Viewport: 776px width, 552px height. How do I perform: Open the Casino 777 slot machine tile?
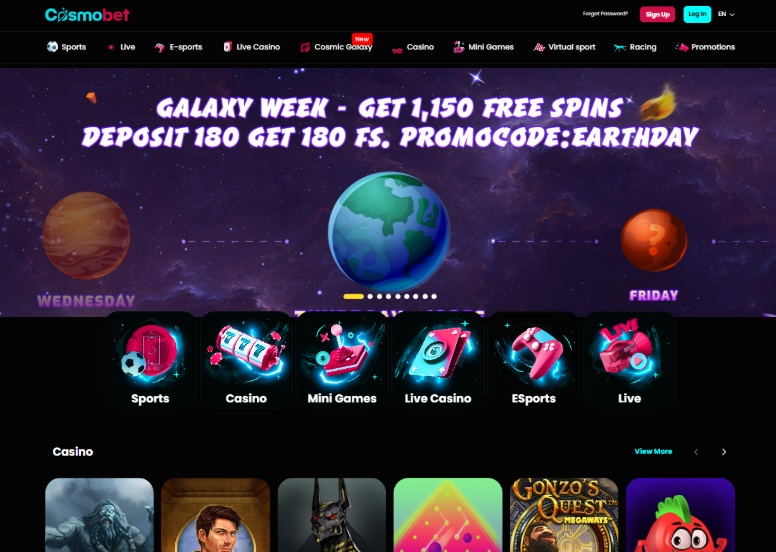(x=246, y=360)
